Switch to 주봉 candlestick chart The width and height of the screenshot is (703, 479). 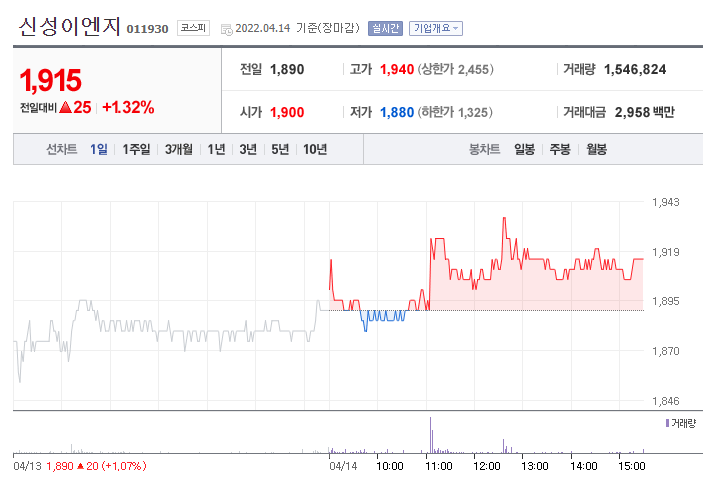(560, 149)
